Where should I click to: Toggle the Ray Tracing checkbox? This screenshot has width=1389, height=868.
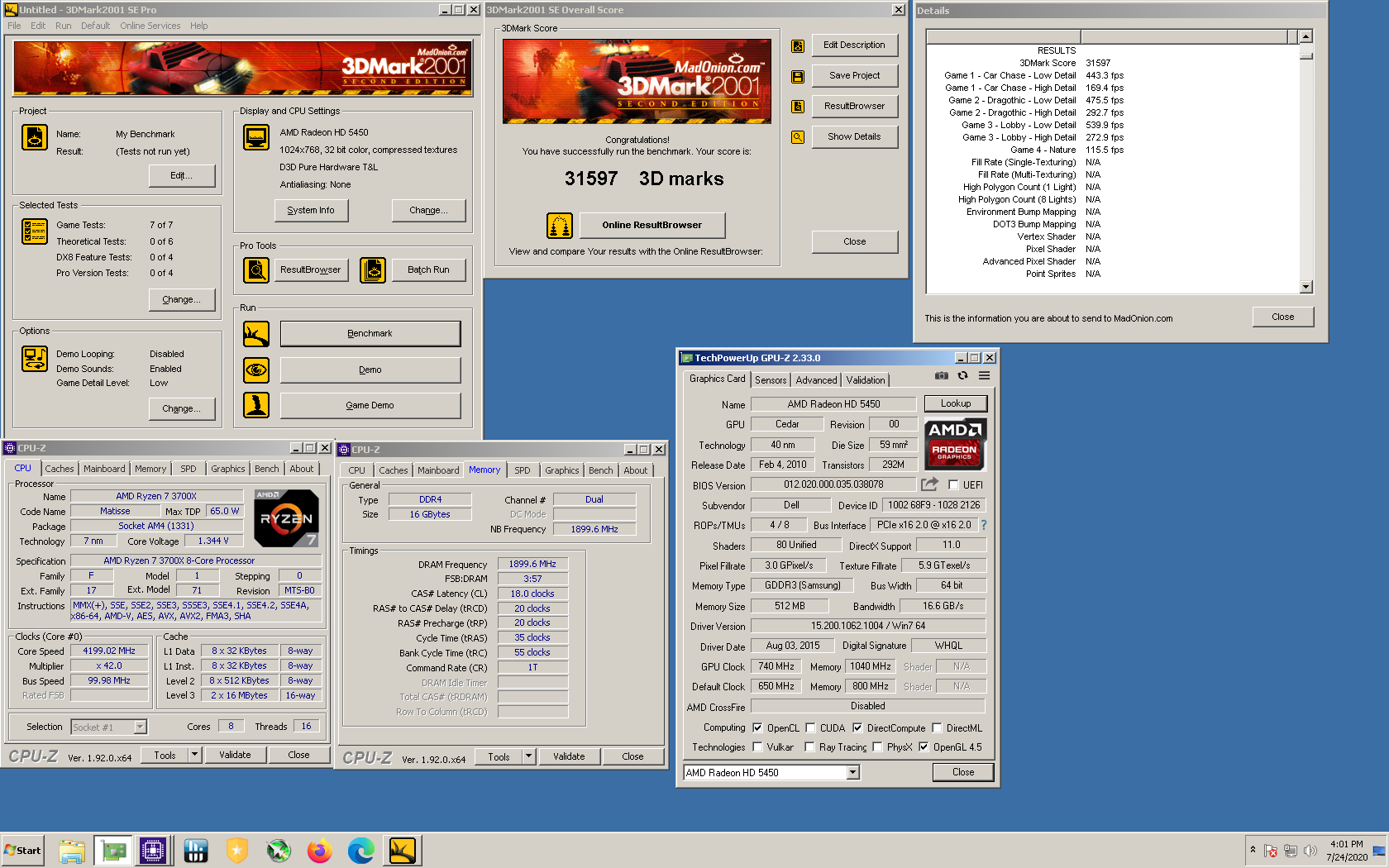809,747
